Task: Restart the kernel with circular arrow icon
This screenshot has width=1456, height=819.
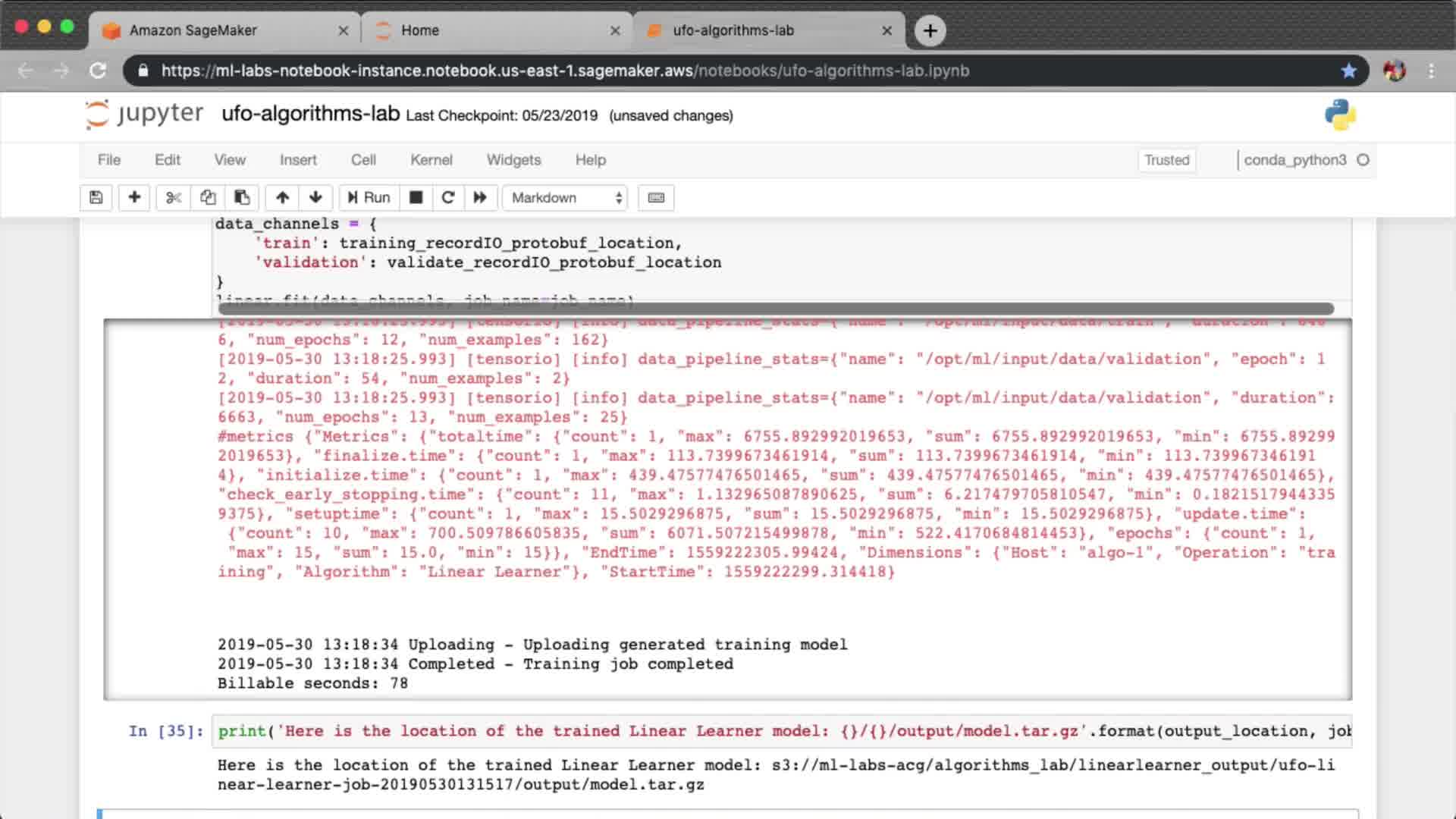Action: [x=448, y=198]
